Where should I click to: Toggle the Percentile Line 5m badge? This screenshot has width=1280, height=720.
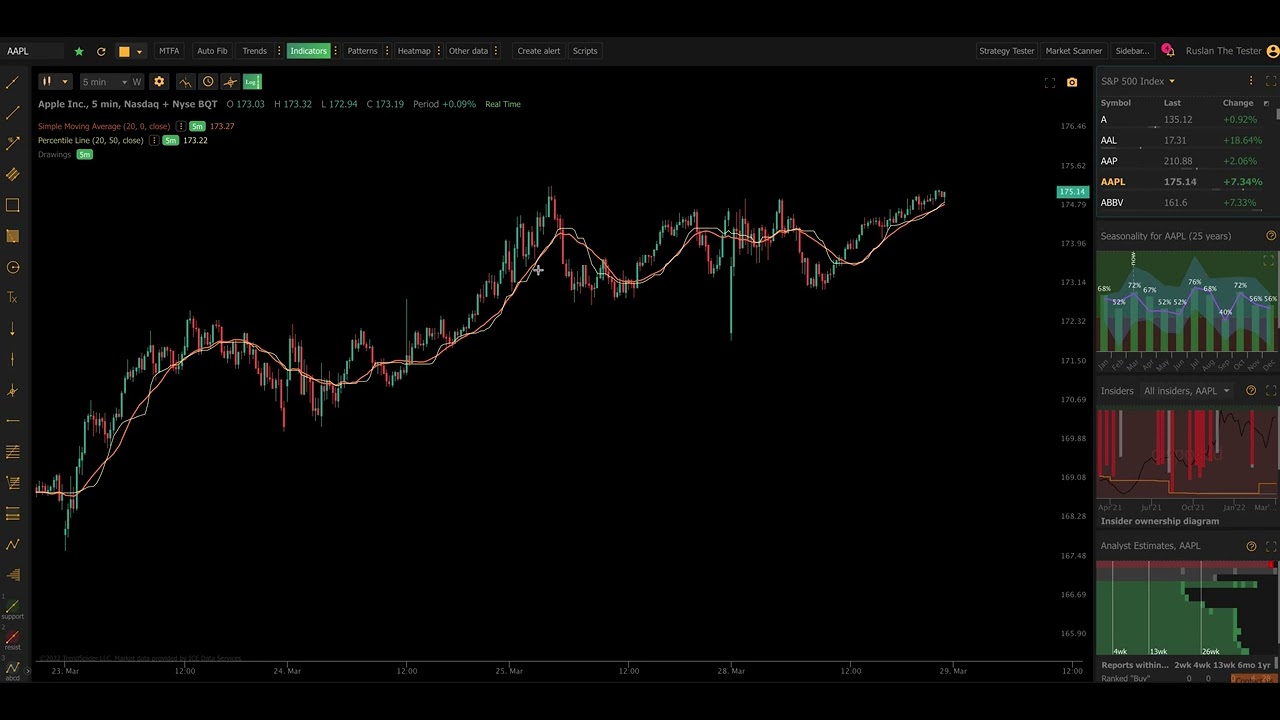pos(170,140)
